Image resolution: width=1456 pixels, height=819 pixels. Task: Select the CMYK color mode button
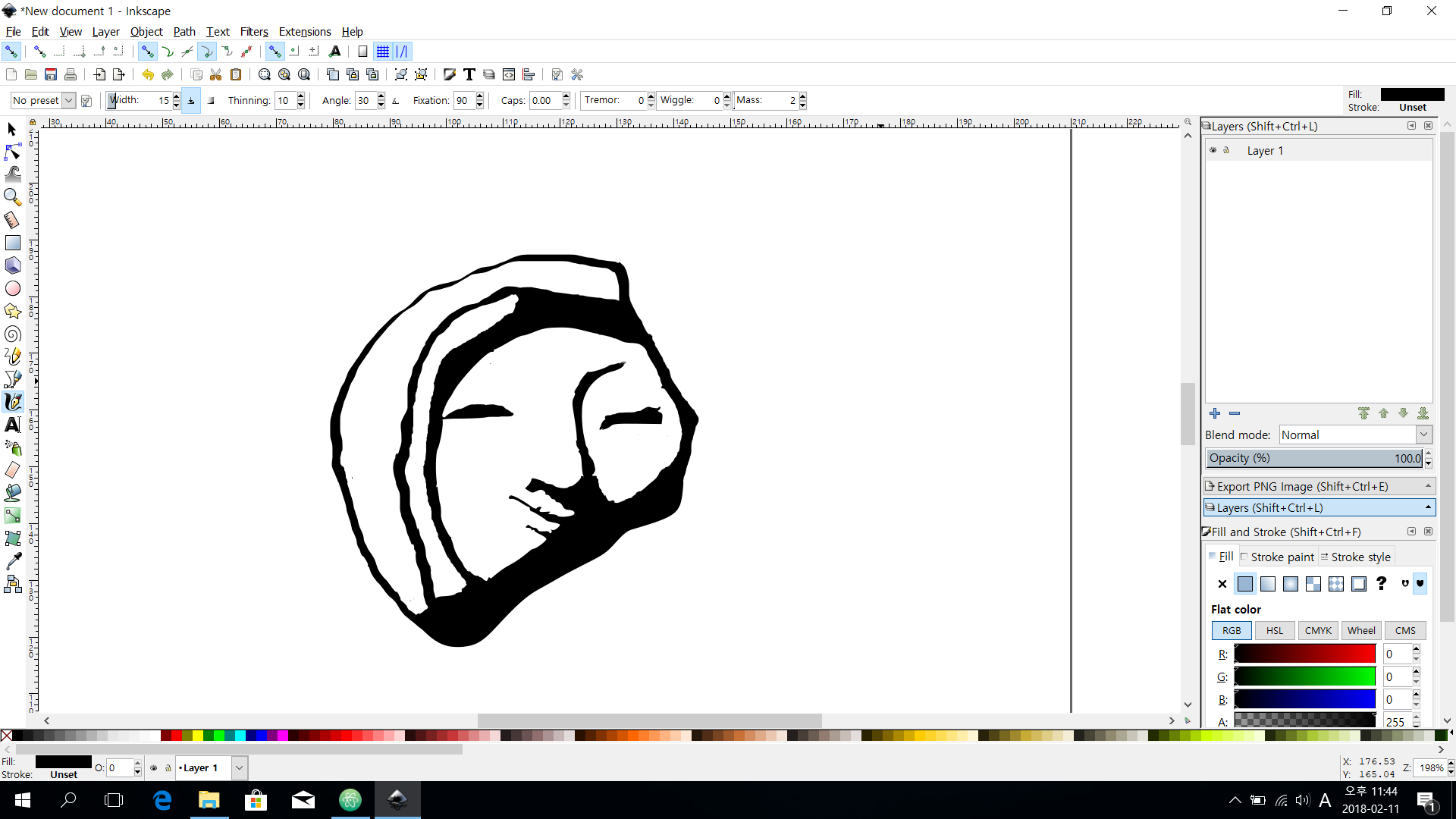(x=1318, y=630)
